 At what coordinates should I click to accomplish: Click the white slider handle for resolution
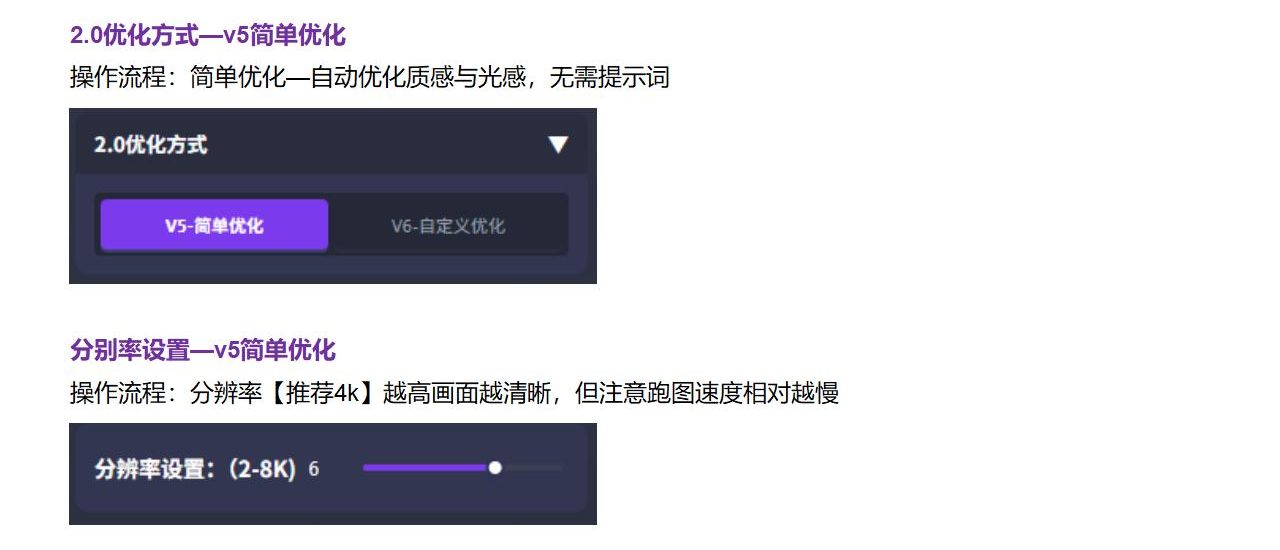click(x=495, y=468)
